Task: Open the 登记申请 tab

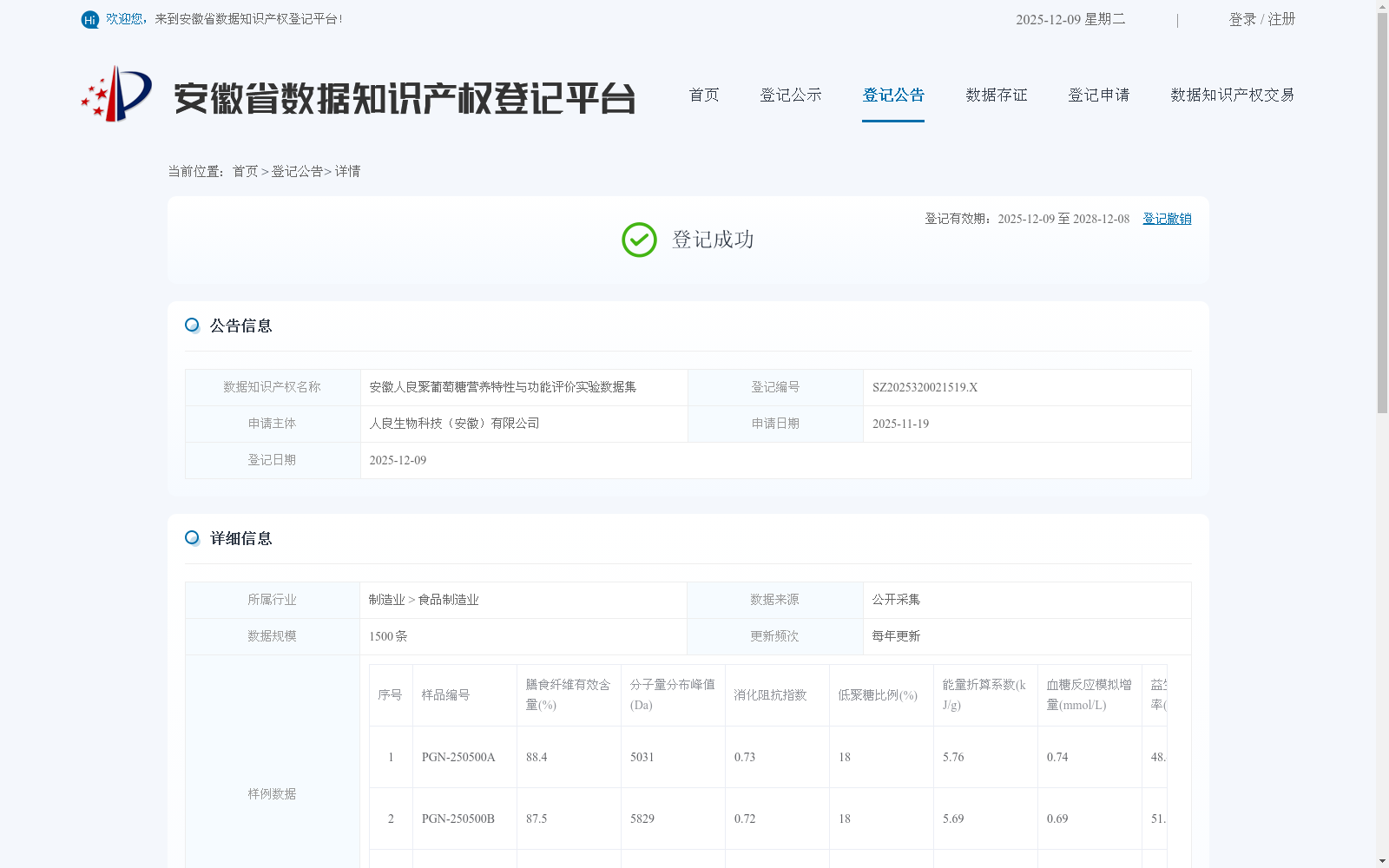Action: point(1099,95)
